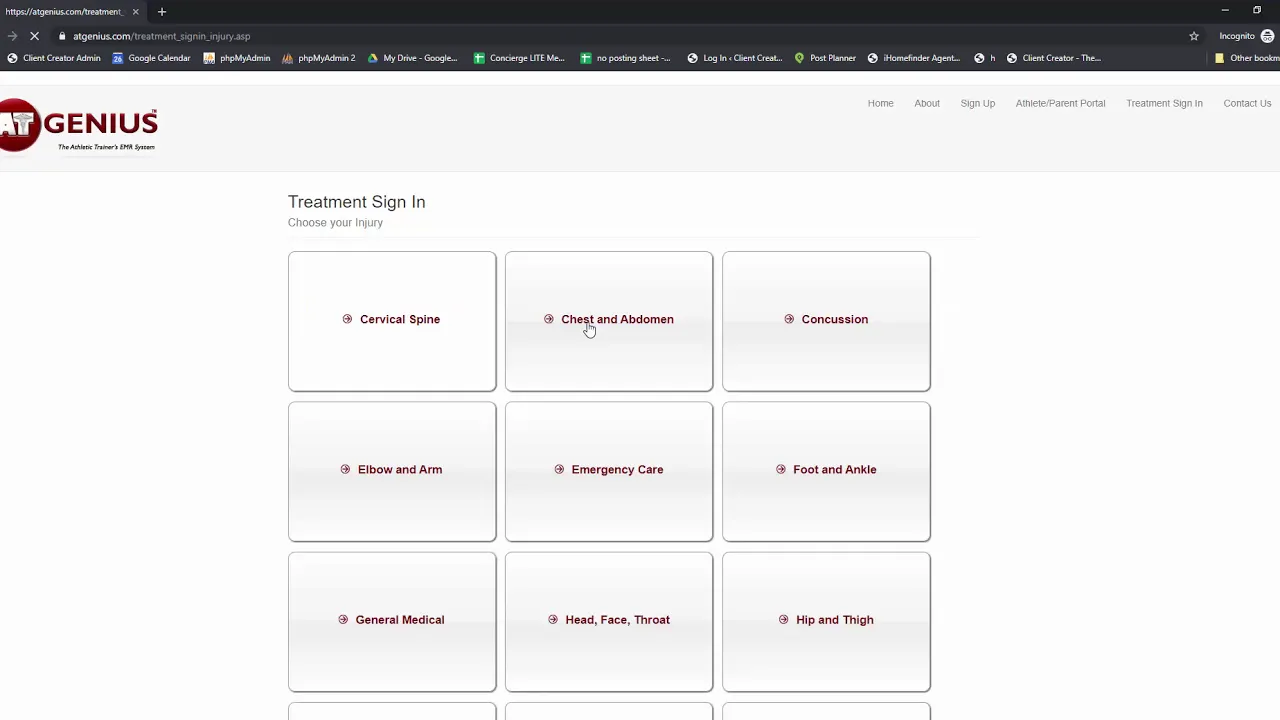Click the arrow icon beside Elbow and Arm

(345, 469)
